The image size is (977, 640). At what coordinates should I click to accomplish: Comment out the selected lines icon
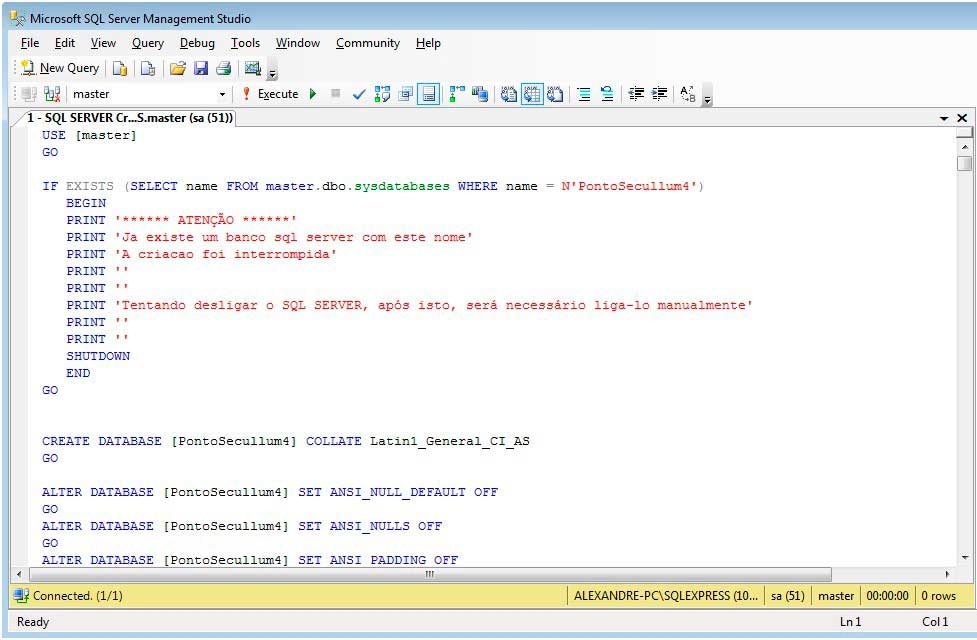click(584, 94)
